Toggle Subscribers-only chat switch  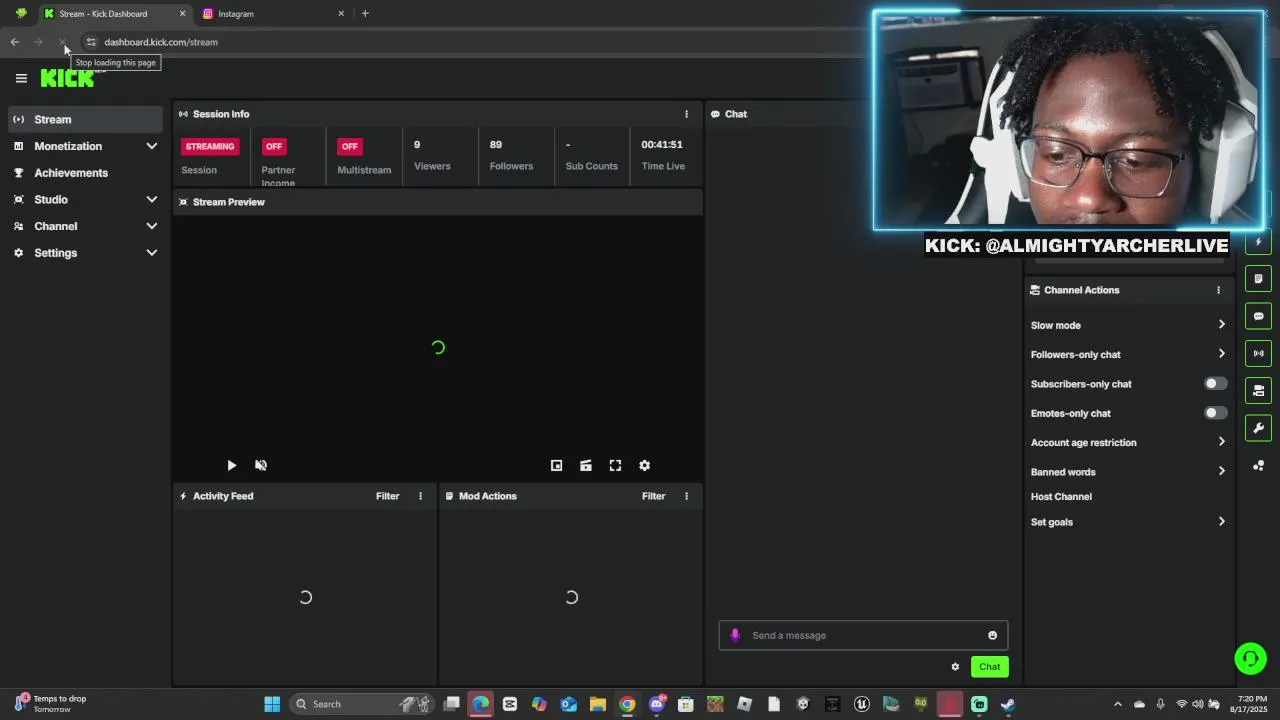1215,384
